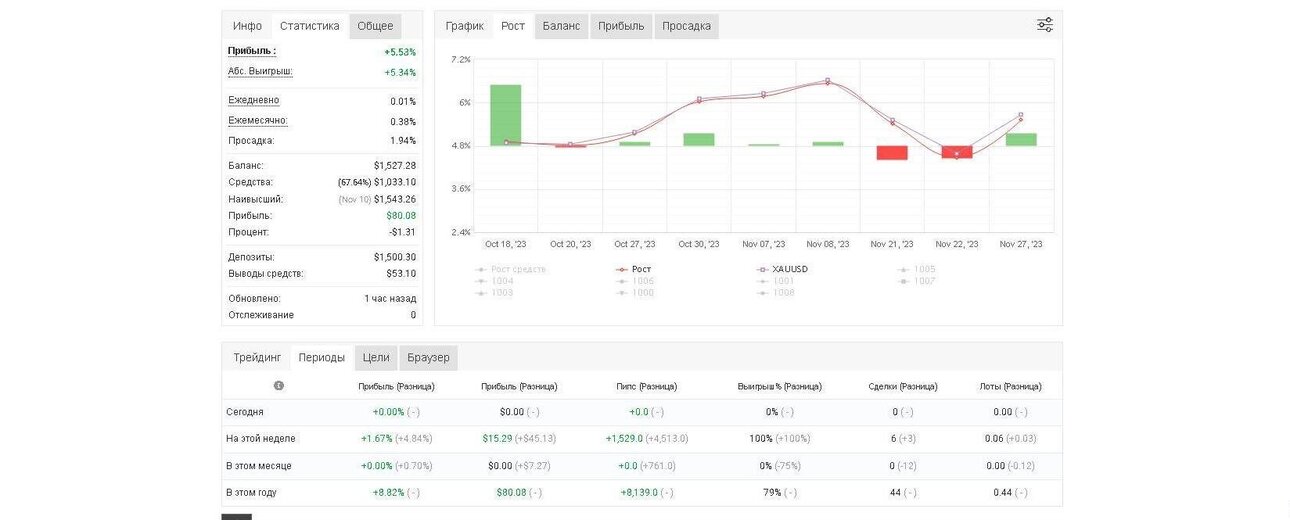Click the +5.34% absolute gain value
The width and height of the screenshot is (1290, 520).
pyautogui.click(x=400, y=72)
